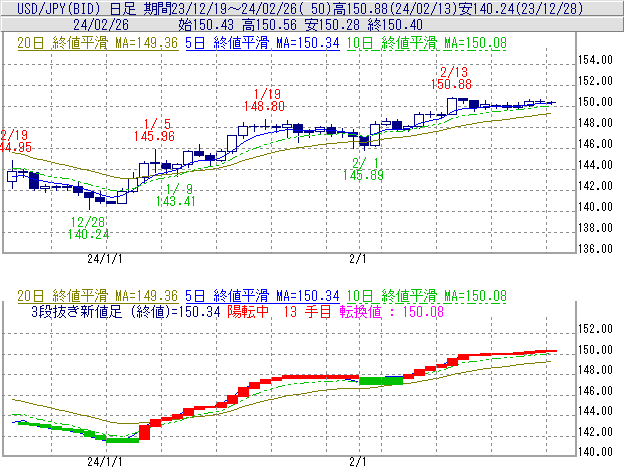Click 2/1 date label under candlestick chart
624x475 pixels.
pos(358,259)
